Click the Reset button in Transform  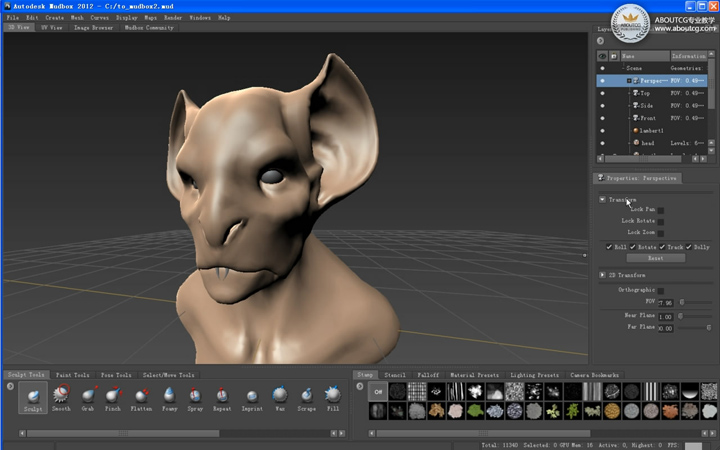click(656, 258)
